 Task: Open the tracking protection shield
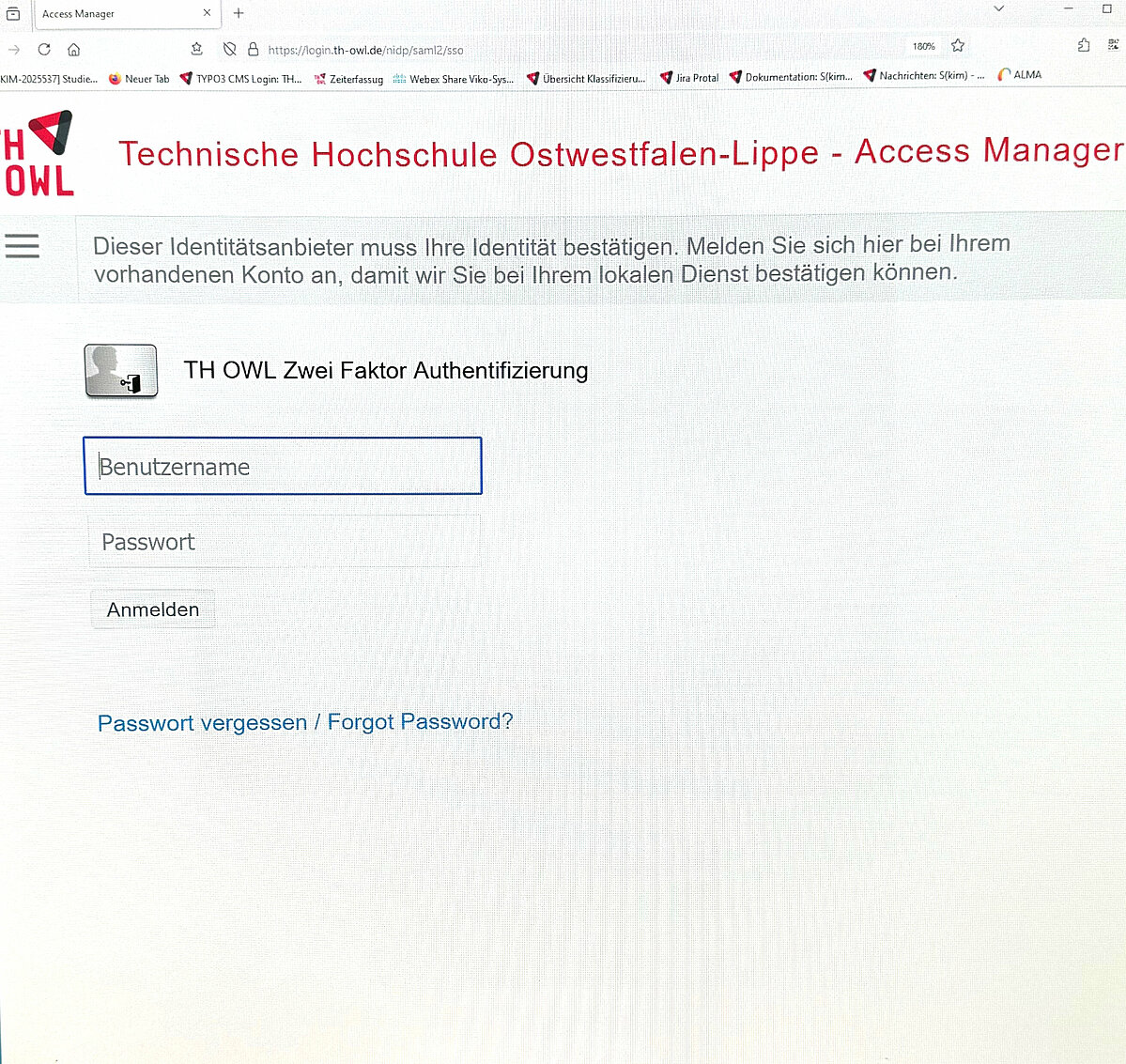[229, 49]
